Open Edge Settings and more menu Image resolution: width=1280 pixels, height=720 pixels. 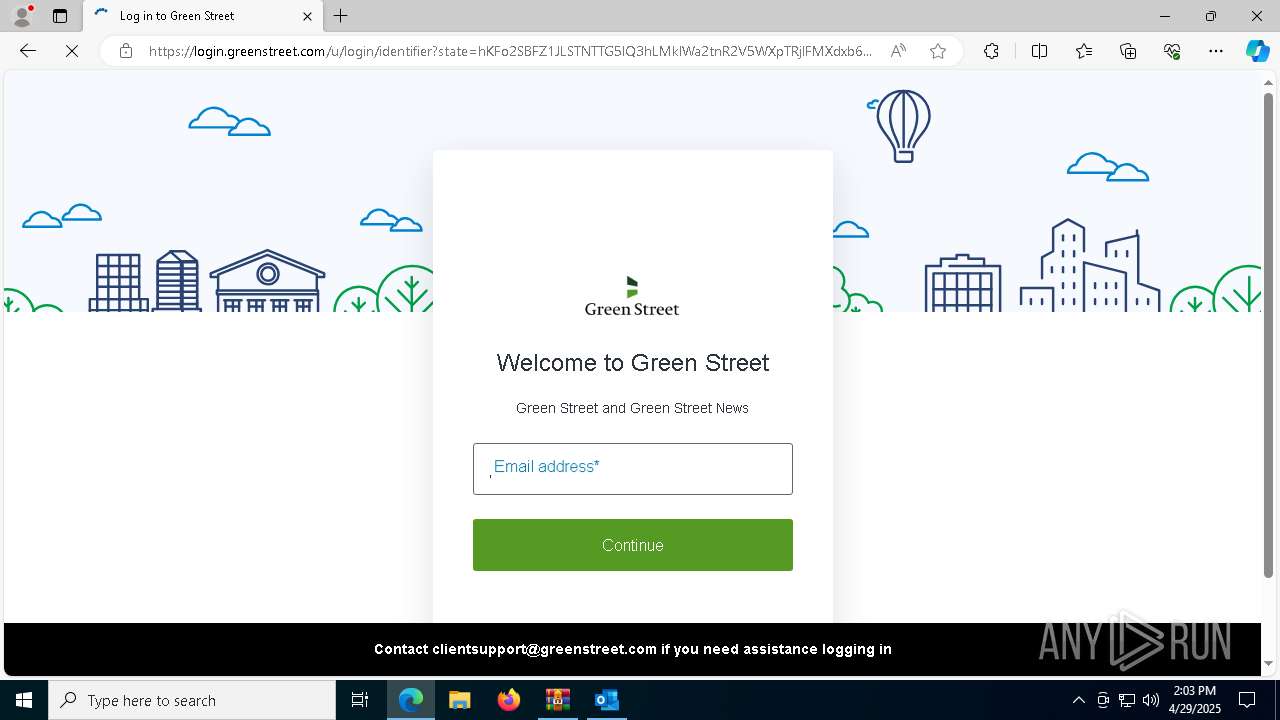click(x=1216, y=51)
